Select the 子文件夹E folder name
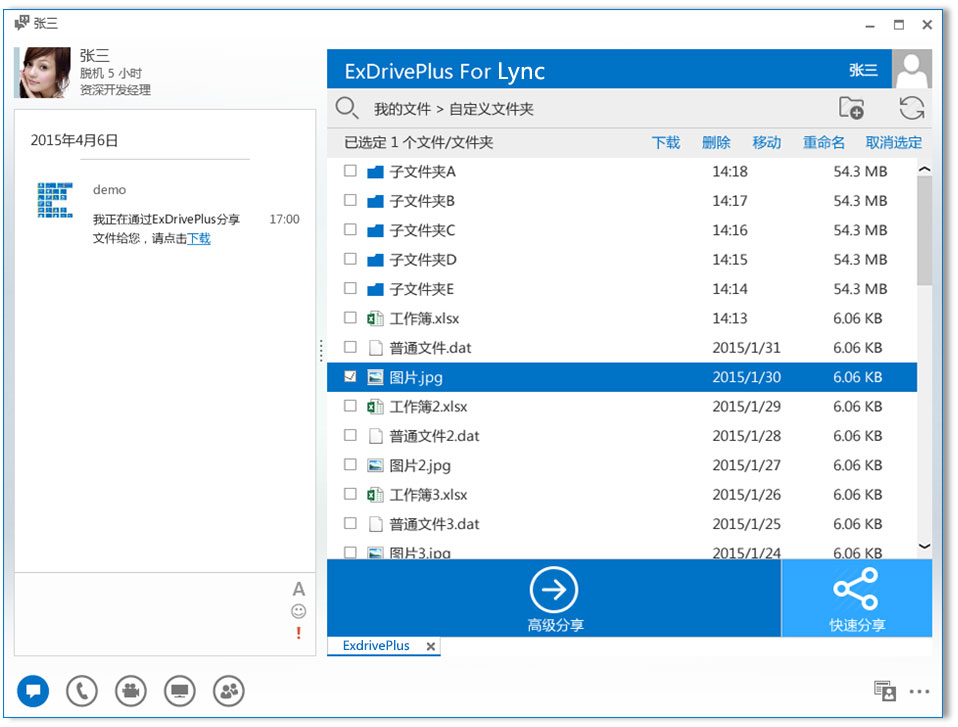This screenshot has height=727, width=958. coord(422,289)
